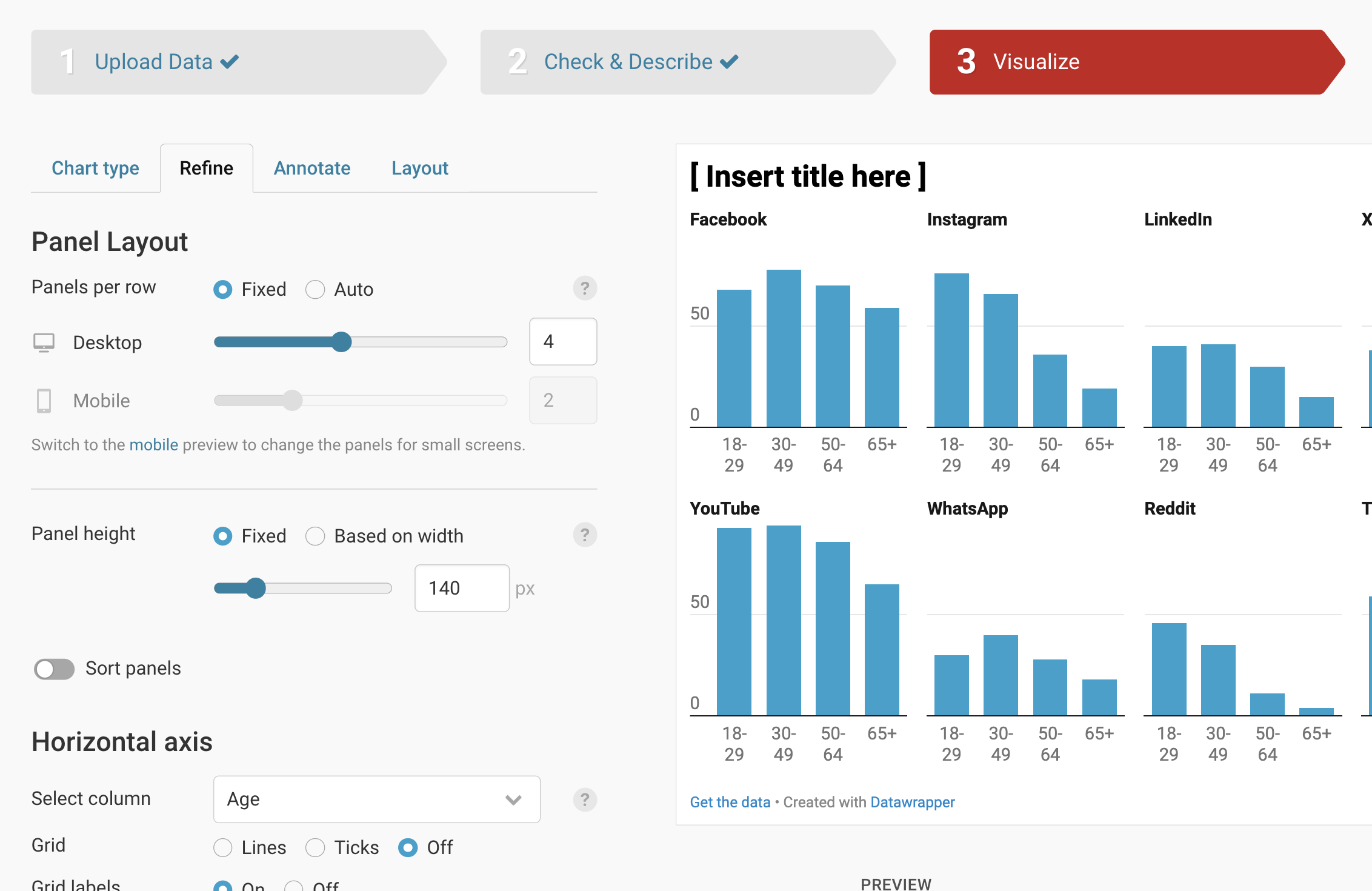Choose Lines for the grid option
Screen dimensions: 1372x891
click(223, 847)
